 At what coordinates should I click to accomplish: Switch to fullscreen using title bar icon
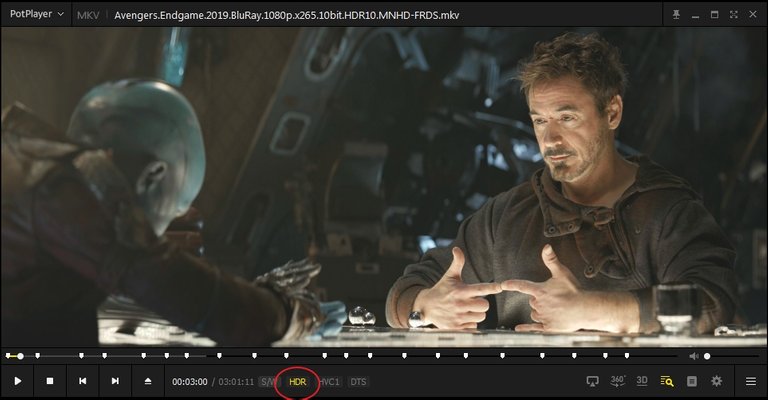click(734, 15)
